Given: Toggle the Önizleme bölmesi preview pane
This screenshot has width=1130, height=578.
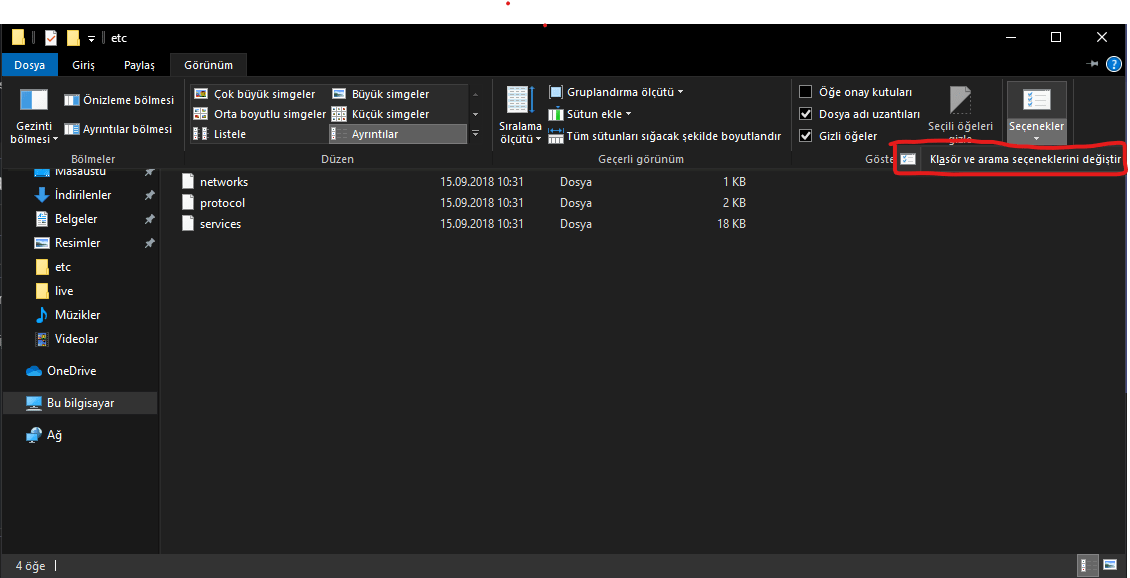Looking at the screenshot, I should (x=119, y=100).
